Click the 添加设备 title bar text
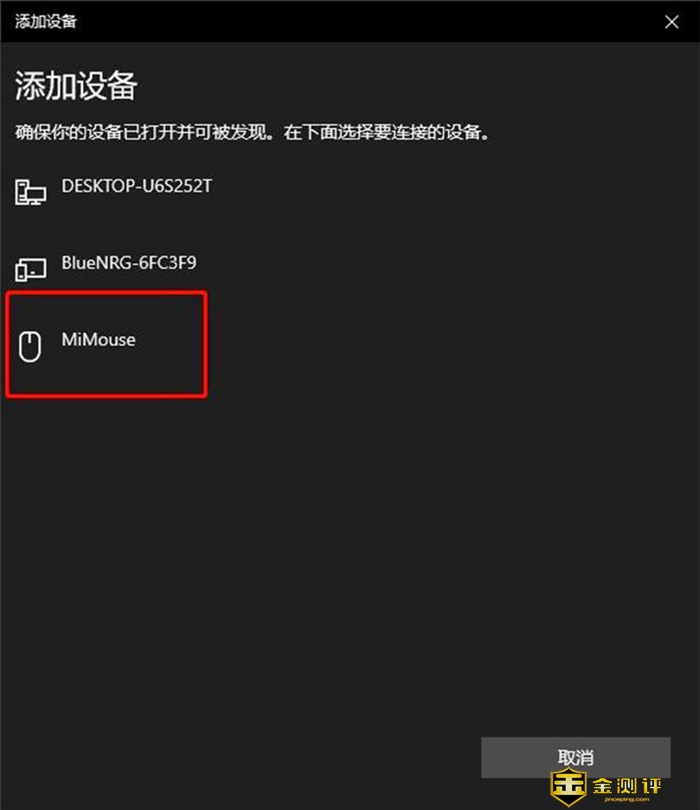The width and height of the screenshot is (700, 810). tap(45, 21)
